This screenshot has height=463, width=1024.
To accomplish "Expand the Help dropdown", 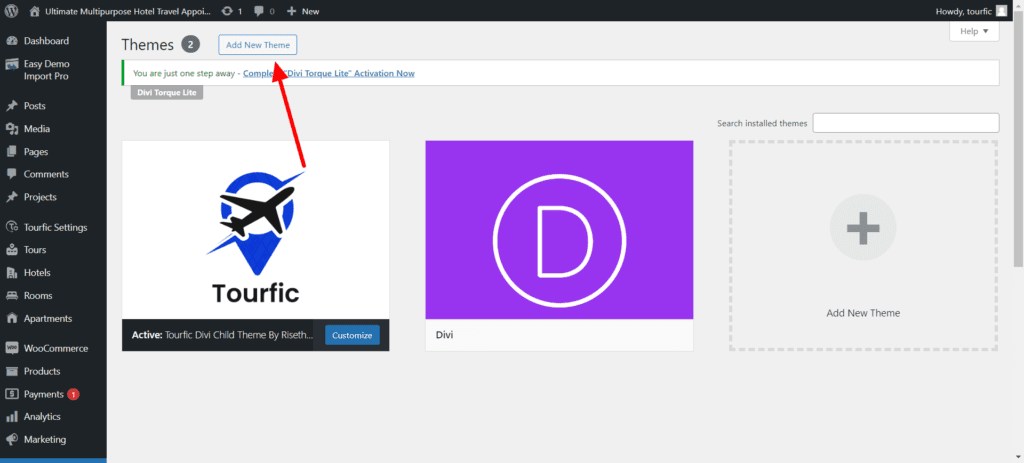I will (x=974, y=31).
